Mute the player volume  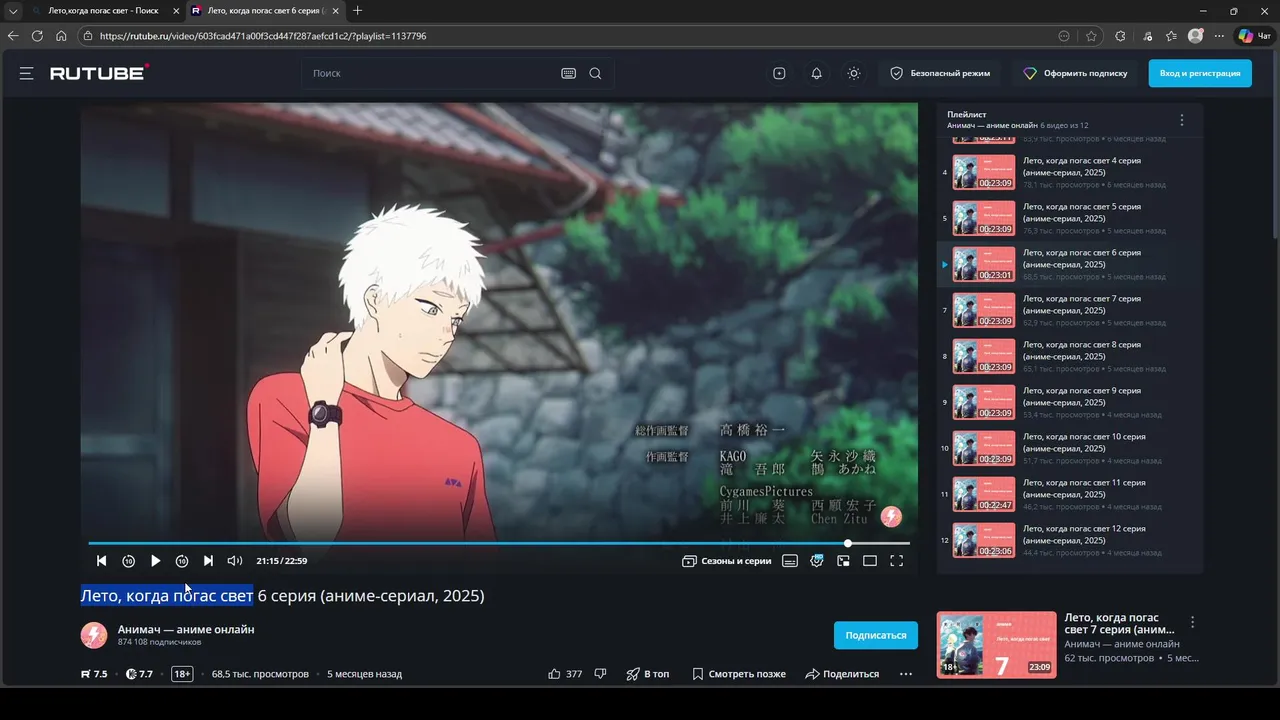[235, 561]
